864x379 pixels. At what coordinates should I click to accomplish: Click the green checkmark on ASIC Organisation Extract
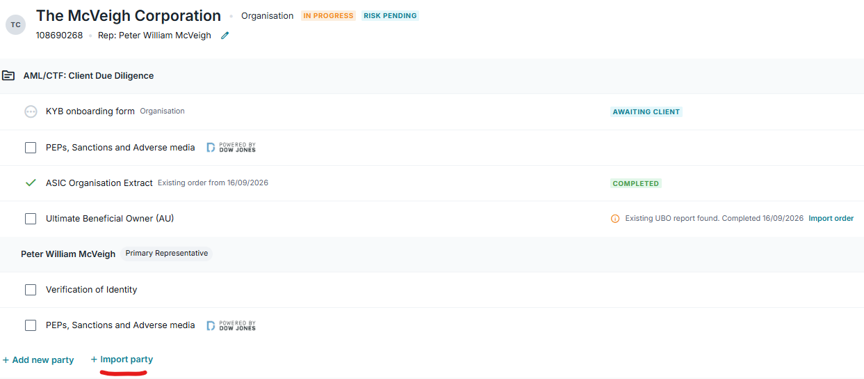31,183
